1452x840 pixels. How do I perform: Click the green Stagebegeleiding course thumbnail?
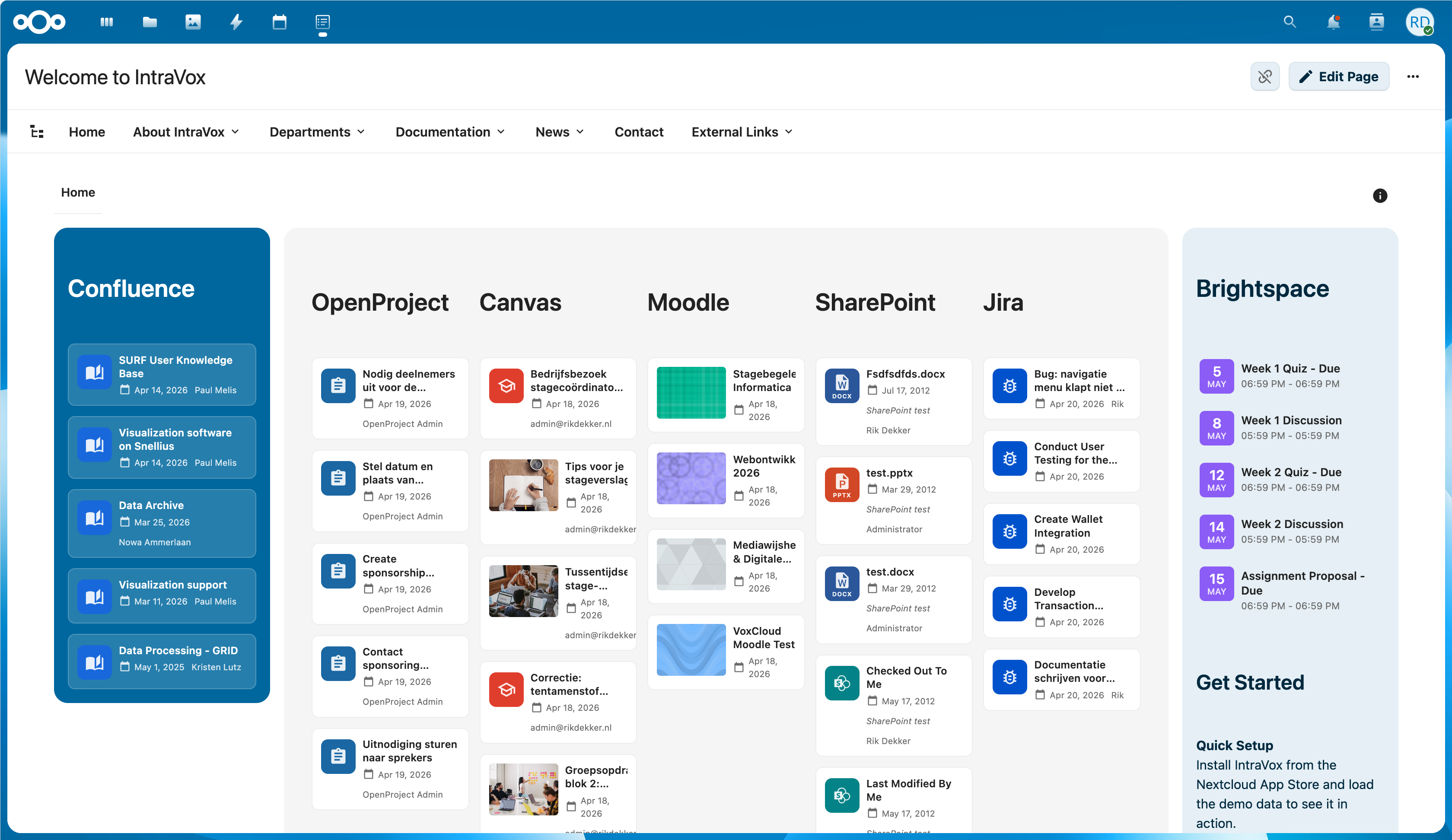[x=691, y=393]
